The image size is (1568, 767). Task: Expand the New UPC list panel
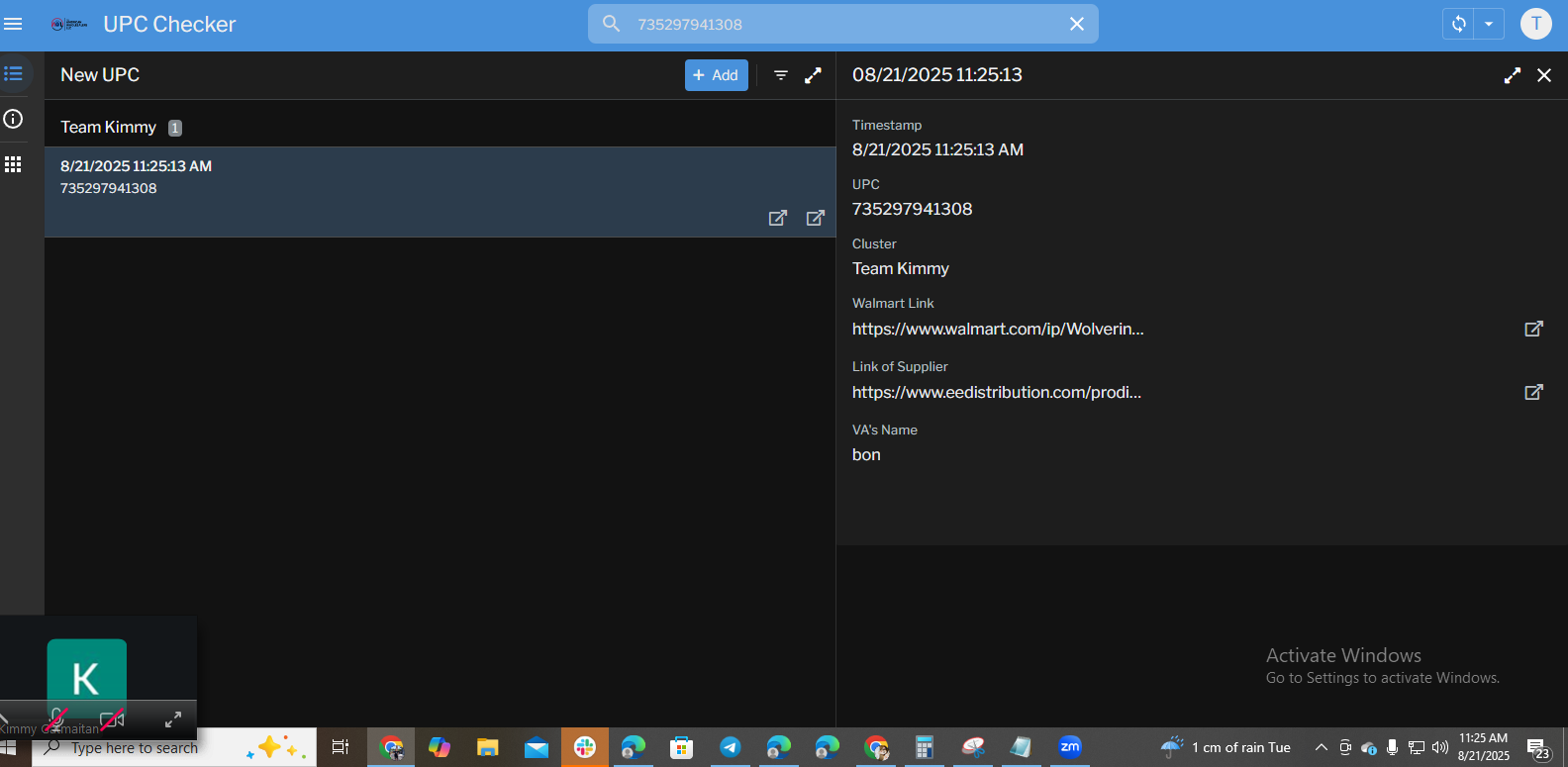(813, 75)
